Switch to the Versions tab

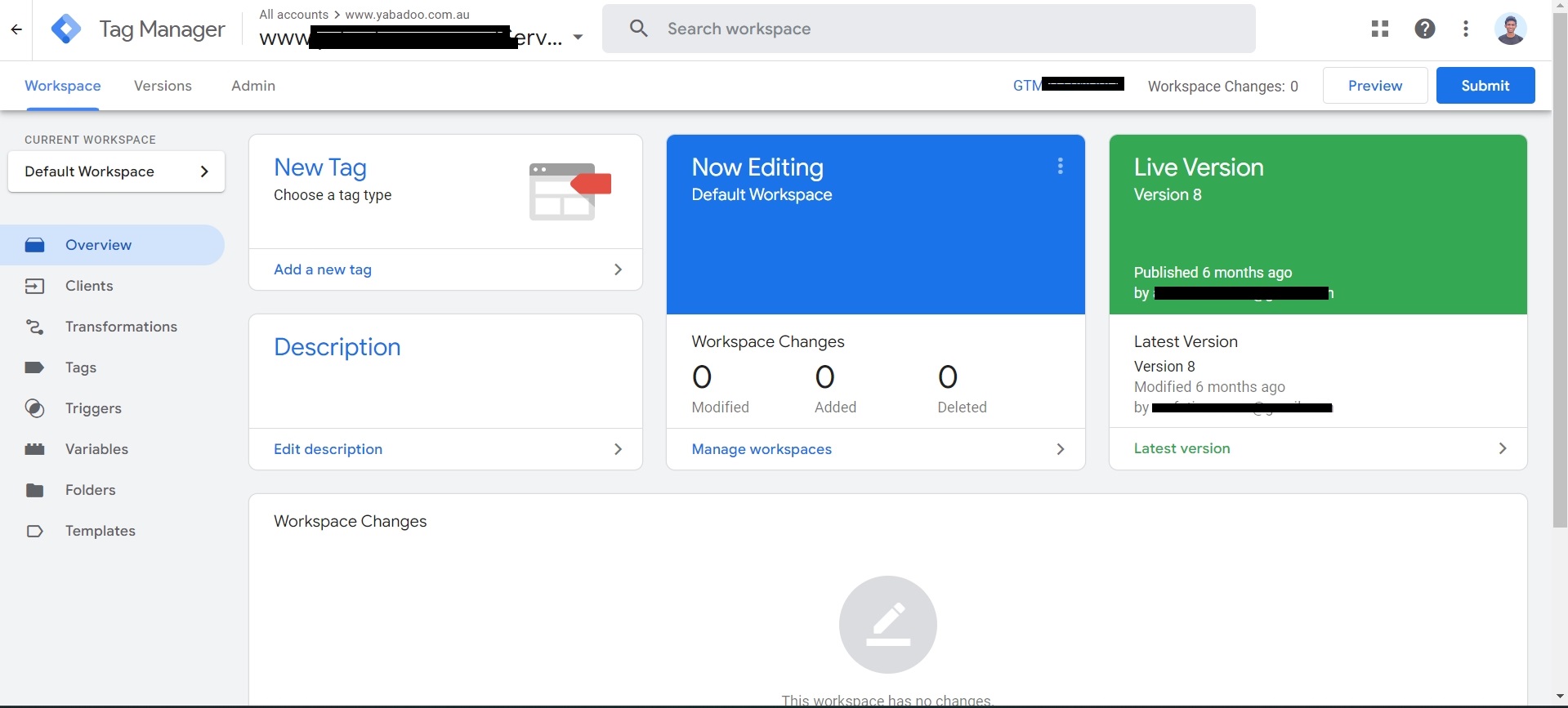pos(163,86)
